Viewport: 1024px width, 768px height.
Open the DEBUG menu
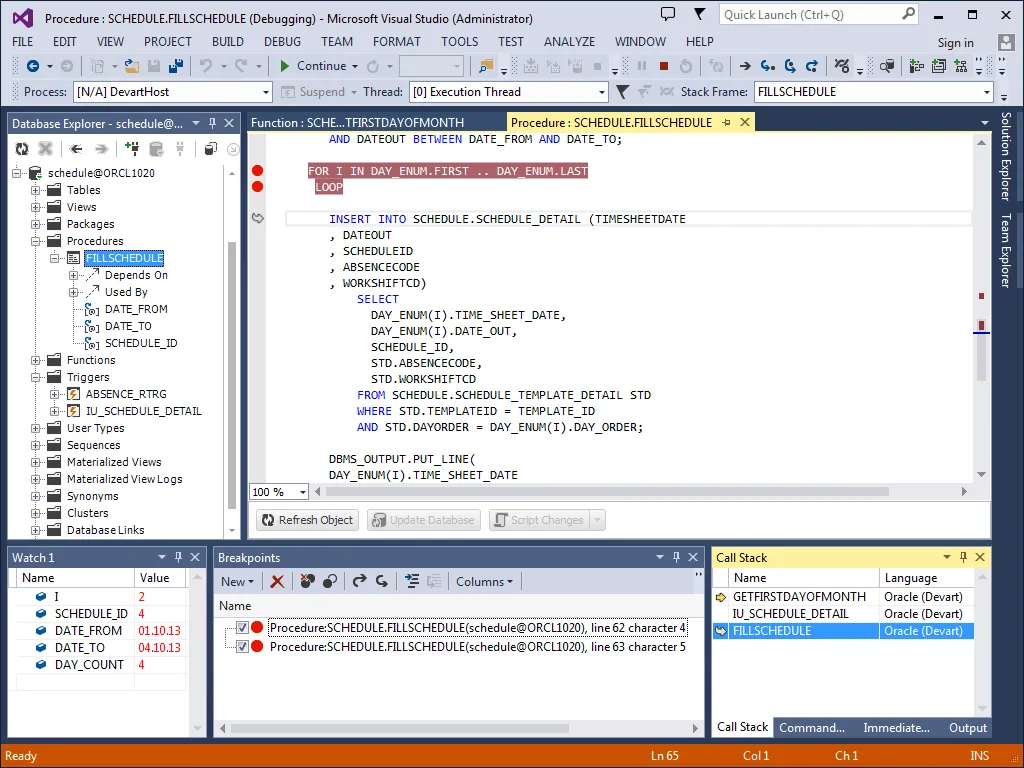point(284,41)
